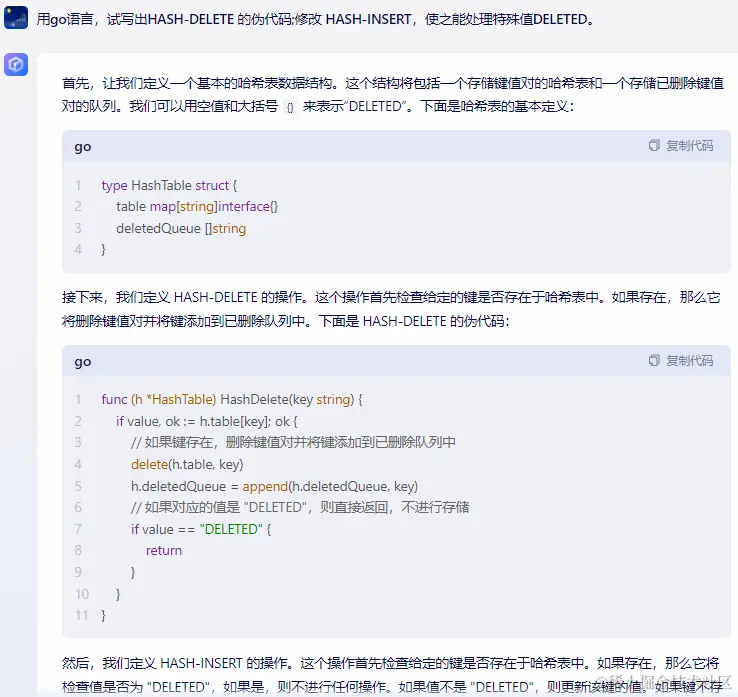Click the 'go' label of first code block
Image resolution: width=738 pixels, height=697 pixels.
[x=83, y=147]
